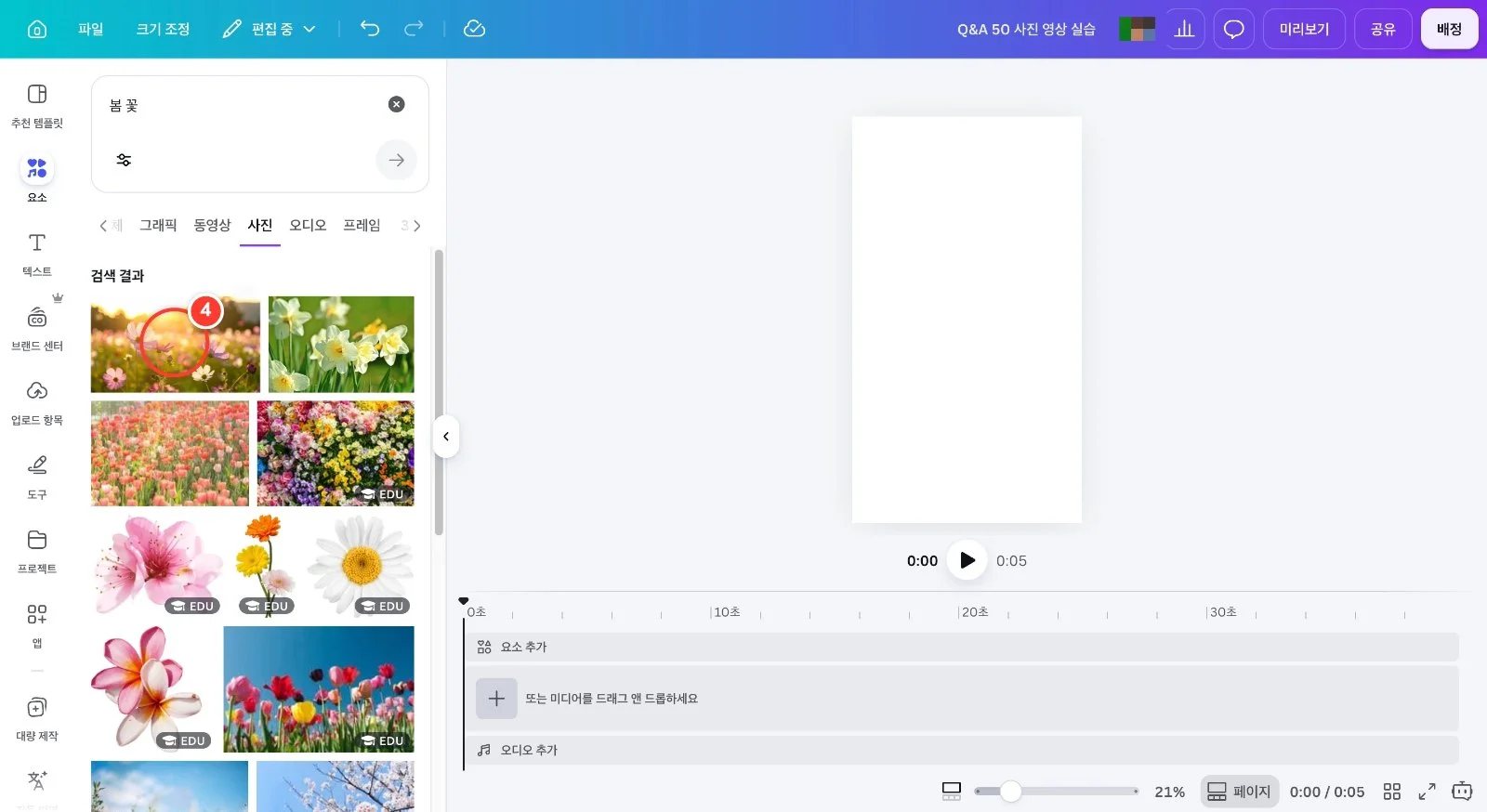Check cloud save status icon
The height and width of the screenshot is (812, 1487).
(x=474, y=29)
